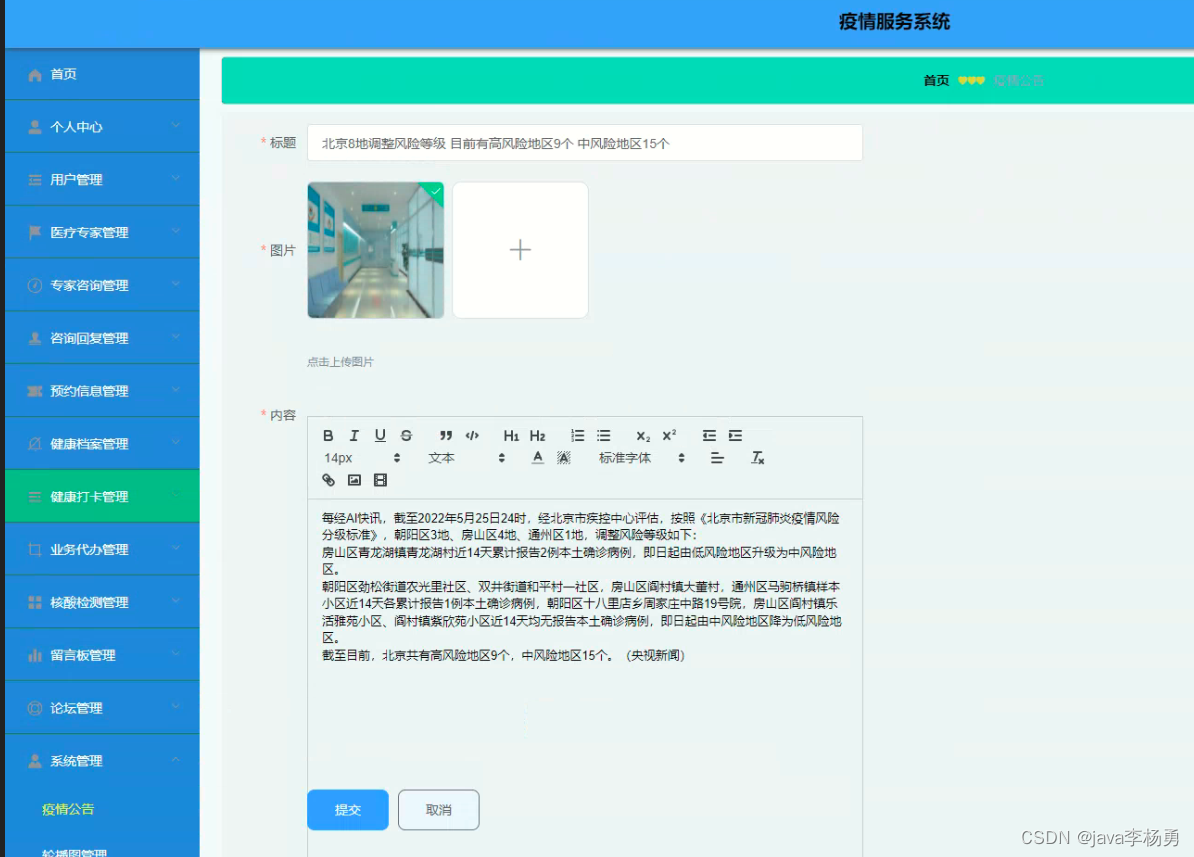Viewport: 1194px width, 857px height.
Task: Insert a blockquote in the editor
Action: (446, 436)
